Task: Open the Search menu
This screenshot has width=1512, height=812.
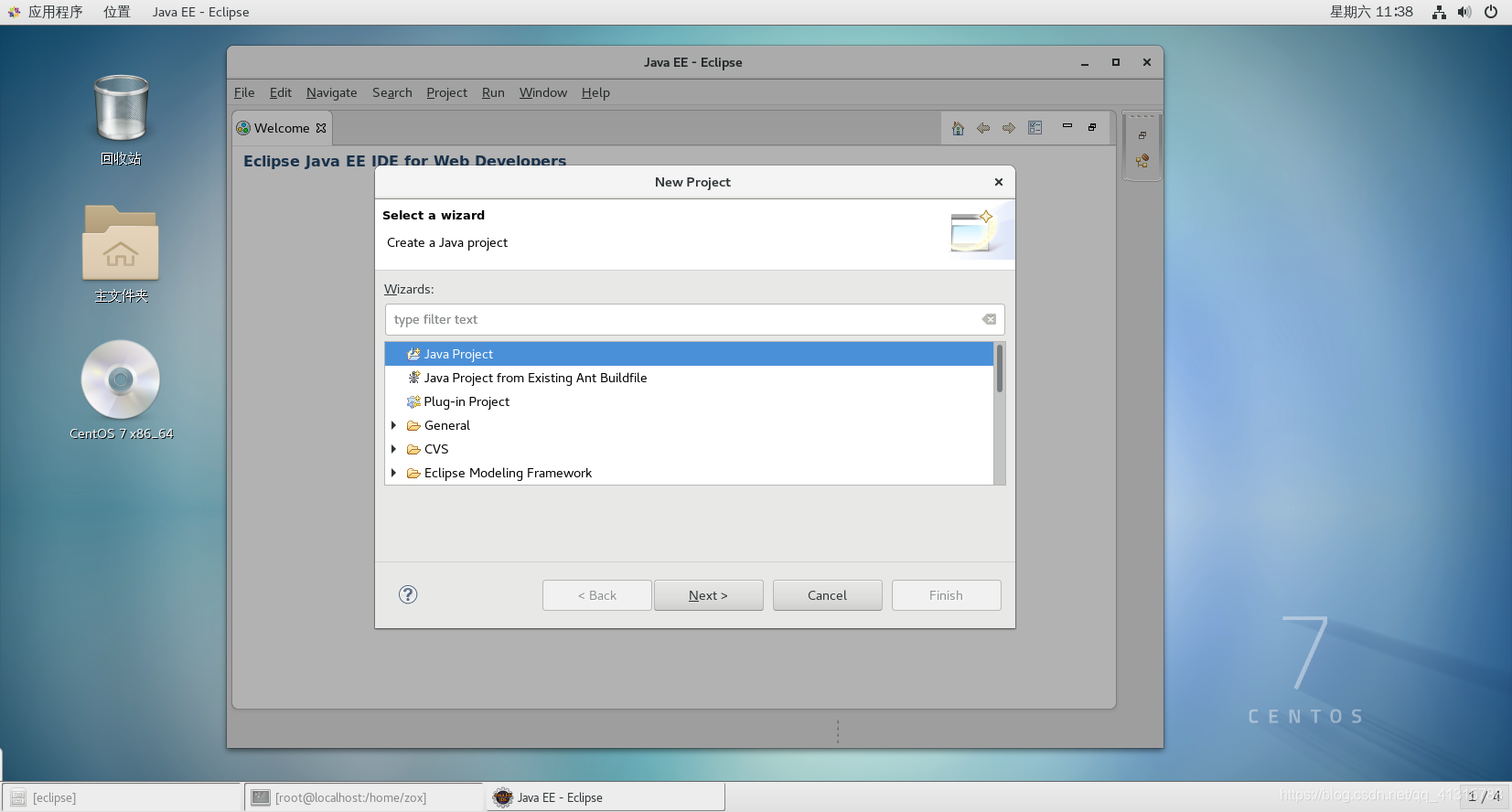Action: pyautogui.click(x=391, y=92)
